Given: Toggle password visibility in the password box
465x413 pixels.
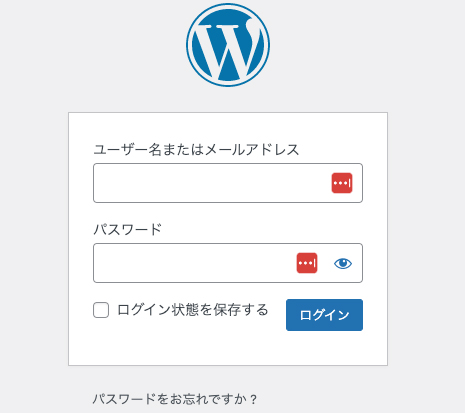Looking at the screenshot, I should 343,263.
